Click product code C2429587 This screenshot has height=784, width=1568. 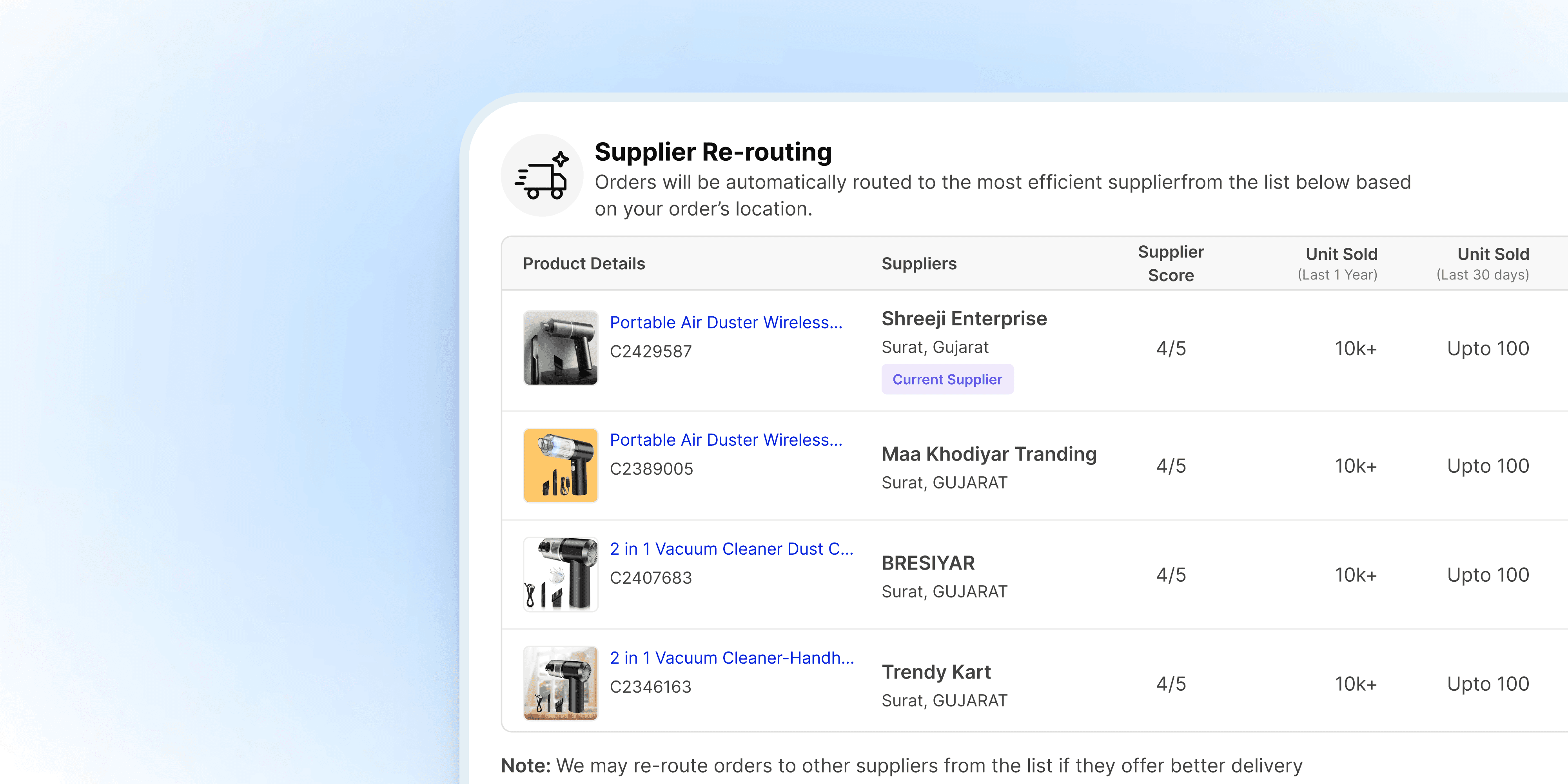tap(651, 351)
